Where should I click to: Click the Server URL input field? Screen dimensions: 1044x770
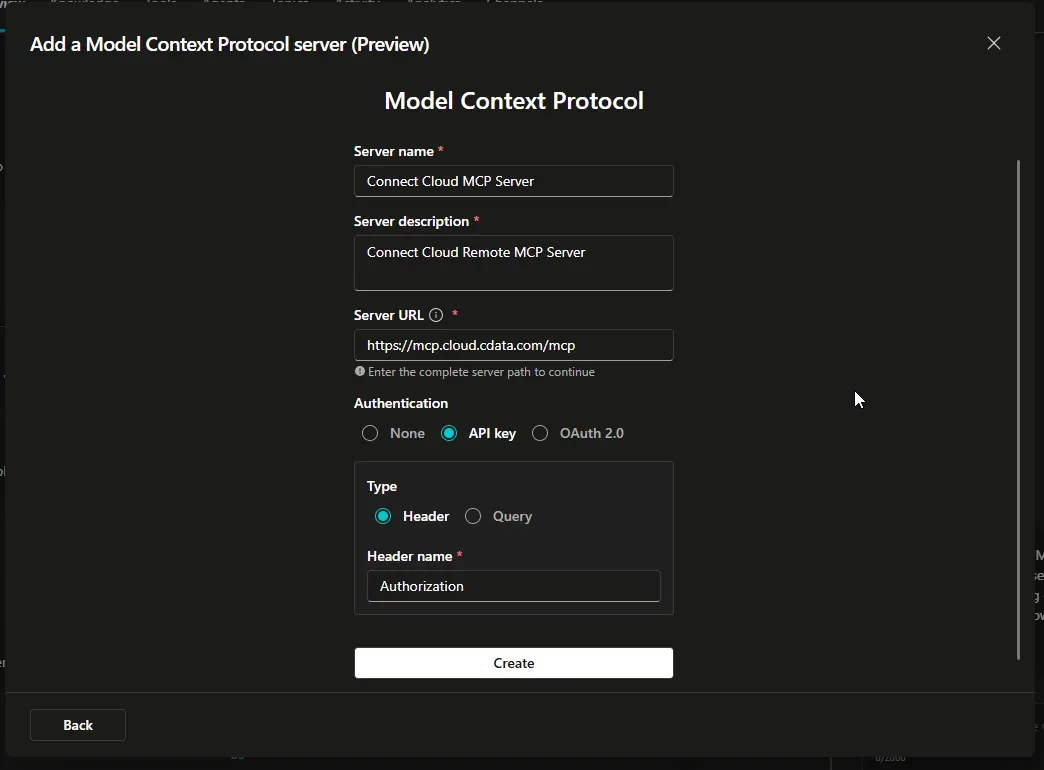(x=513, y=345)
